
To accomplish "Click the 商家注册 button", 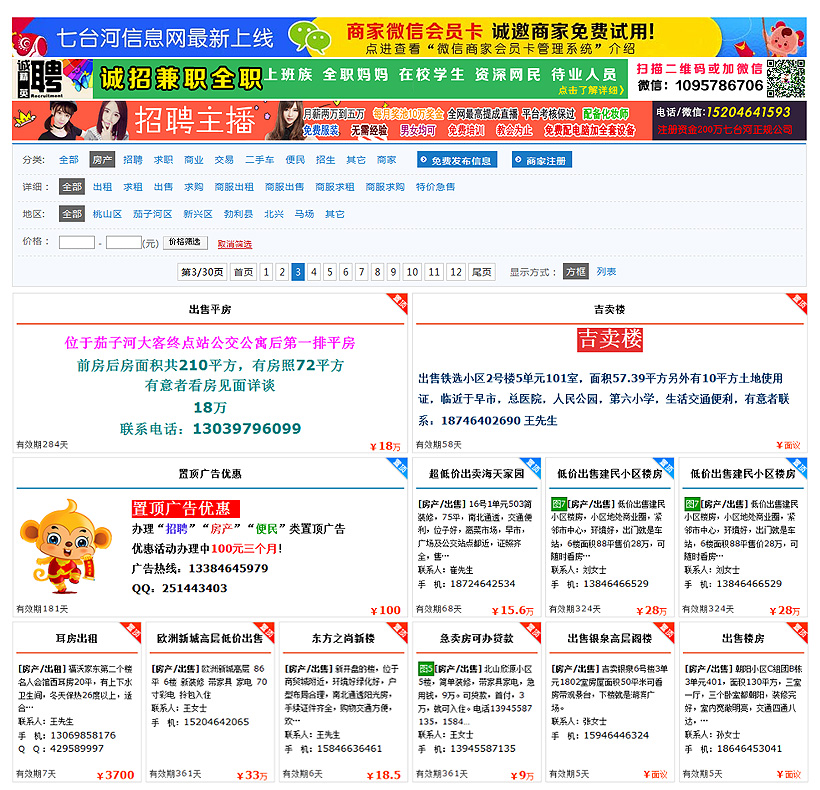I will point(542,160).
